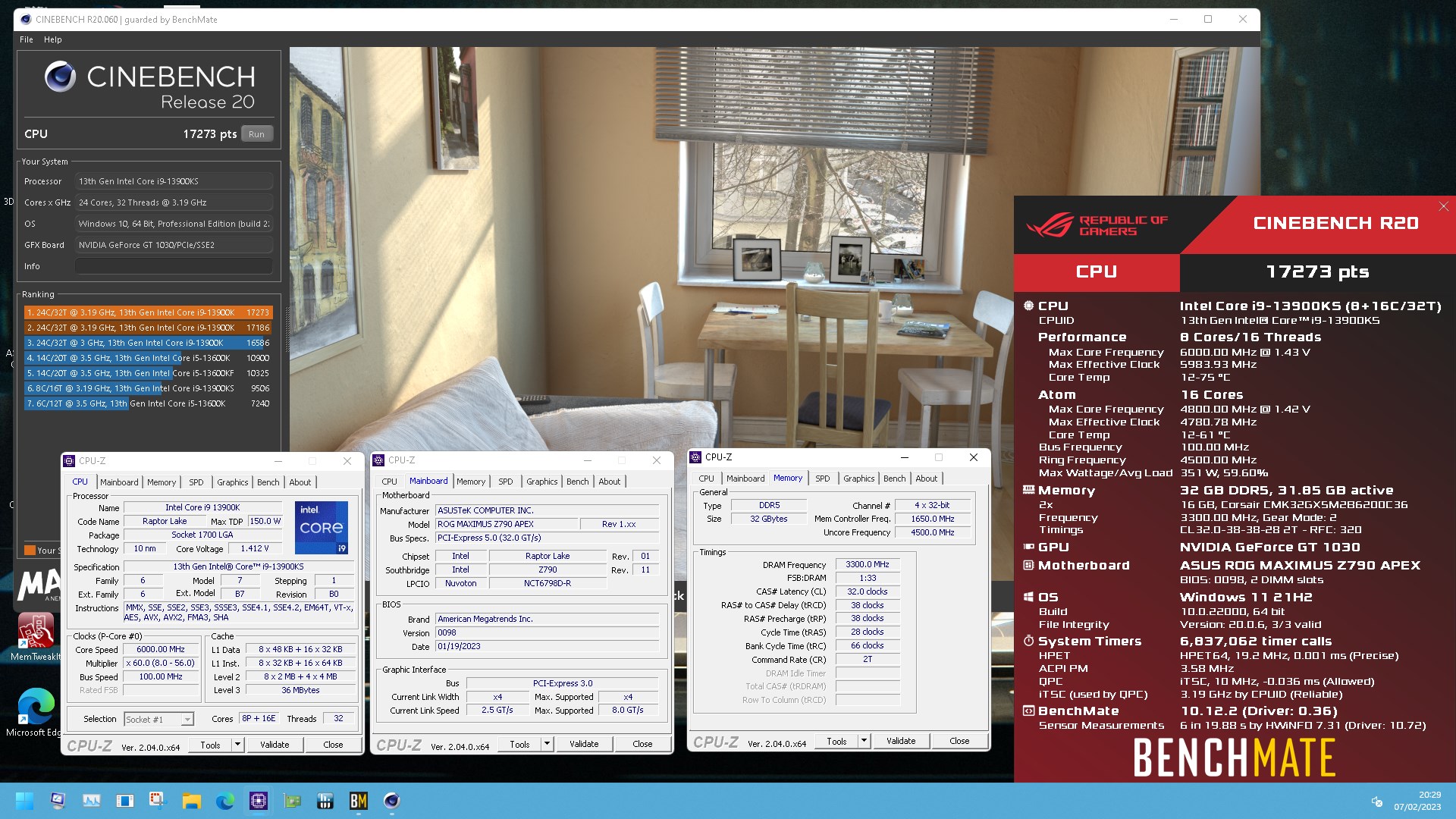
Task: Open the SPD tab in the CPU-Z Mainboard window
Action: coord(506,482)
